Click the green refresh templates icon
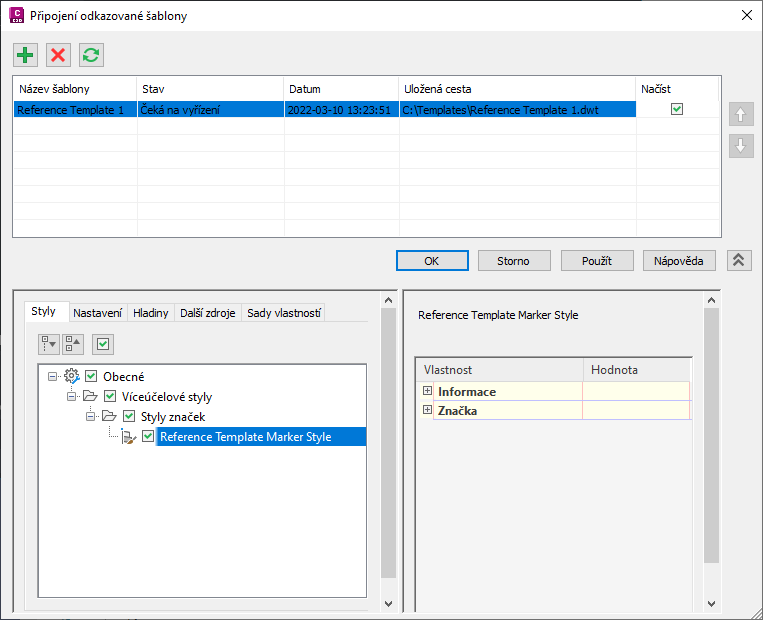763x620 pixels. pos(91,55)
